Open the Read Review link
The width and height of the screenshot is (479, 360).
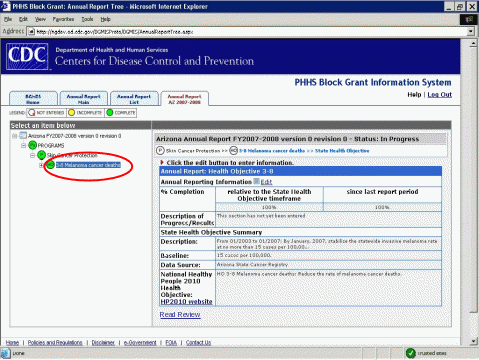click(180, 315)
